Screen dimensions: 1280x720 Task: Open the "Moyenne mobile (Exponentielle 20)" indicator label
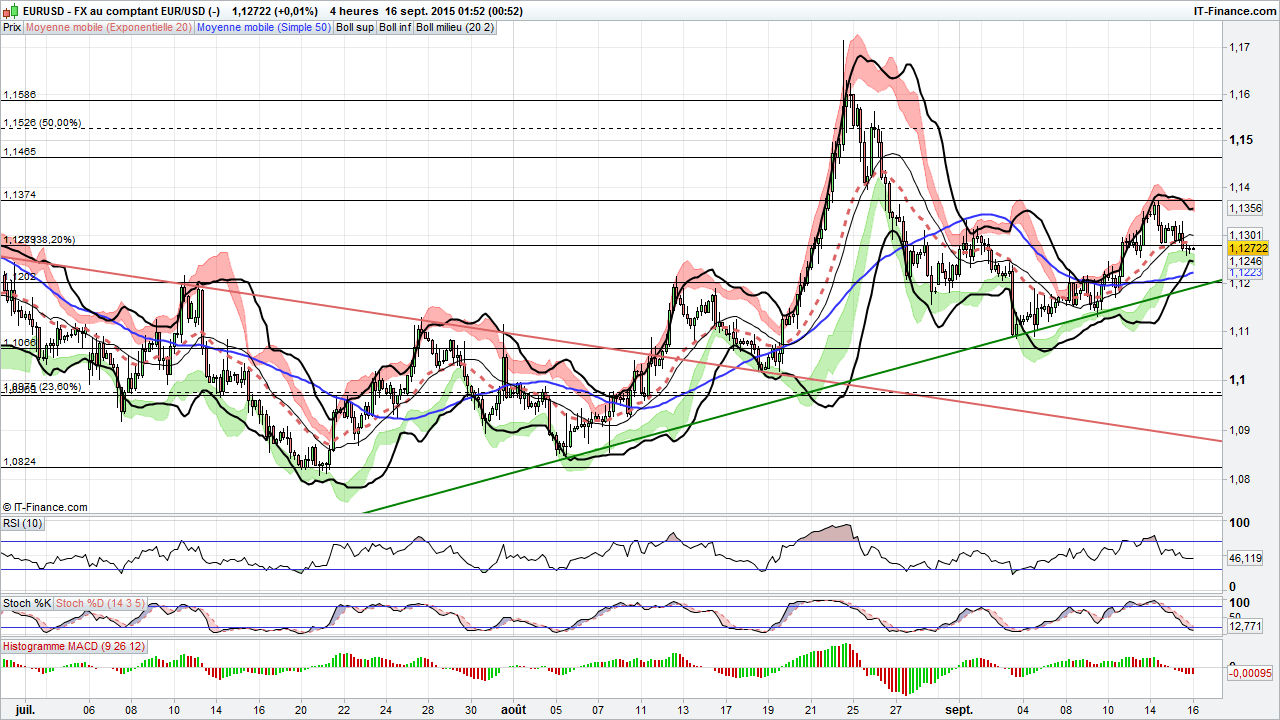tap(110, 27)
